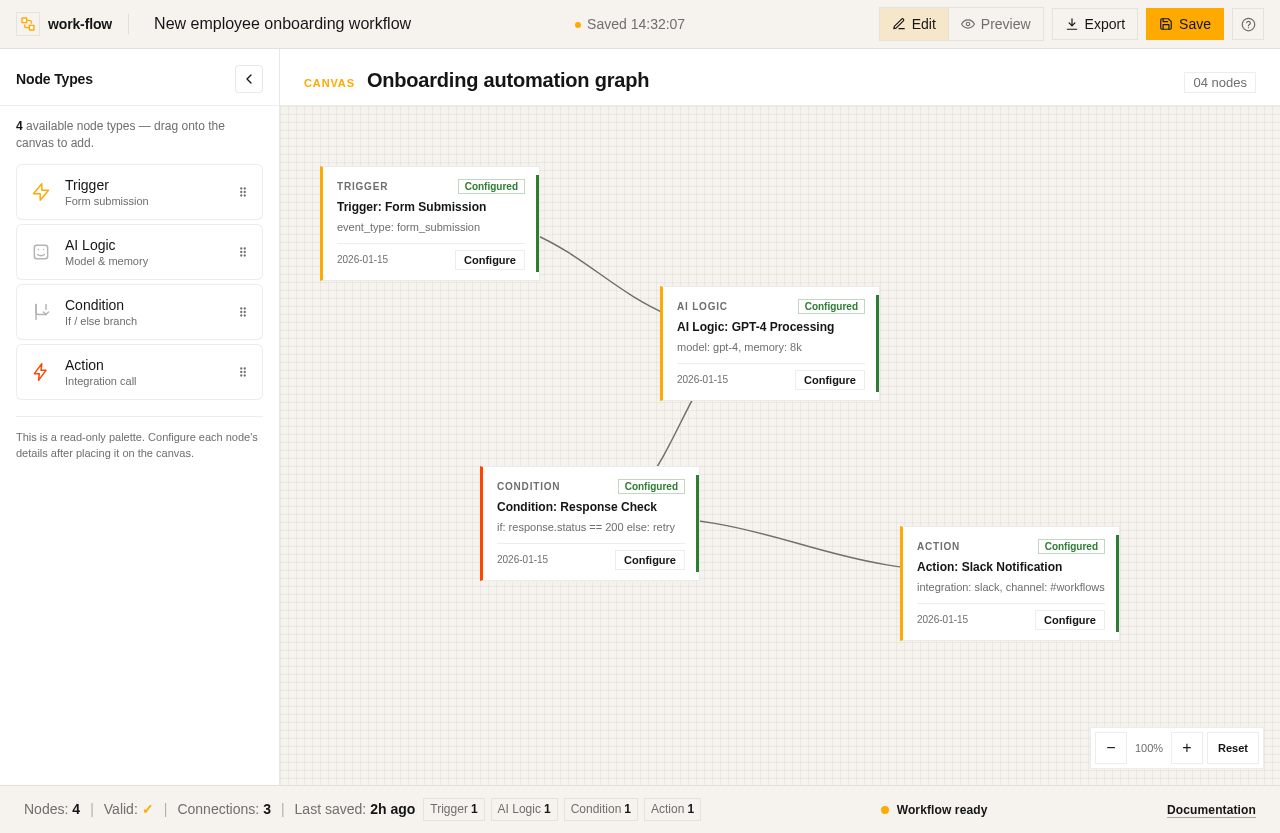This screenshot has height=833, width=1280.
Task: Select the AI Logic: GPT-4 Processing node title
Action: [756, 327]
